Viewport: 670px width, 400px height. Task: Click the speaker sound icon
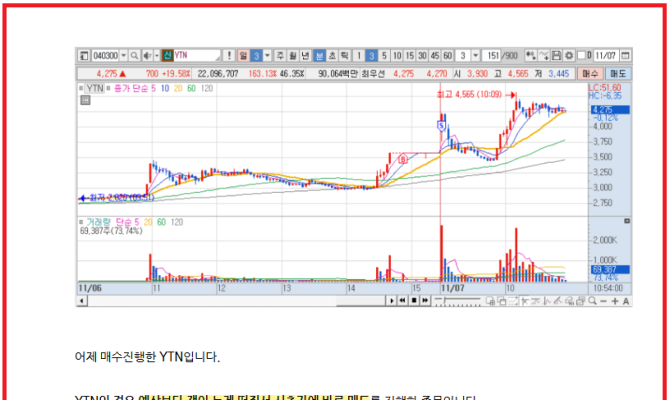point(148,55)
